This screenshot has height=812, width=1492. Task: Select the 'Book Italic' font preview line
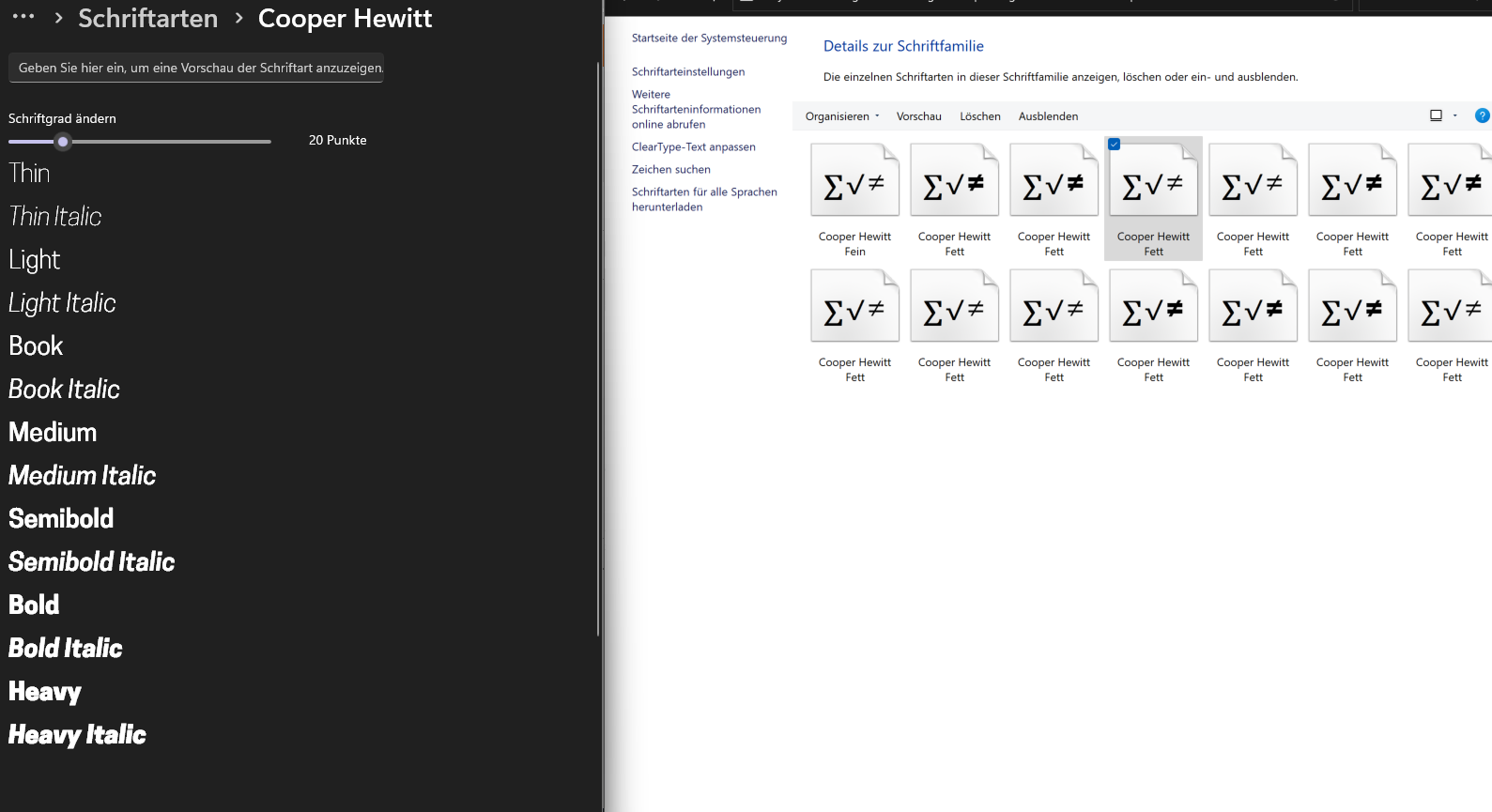click(64, 389)
